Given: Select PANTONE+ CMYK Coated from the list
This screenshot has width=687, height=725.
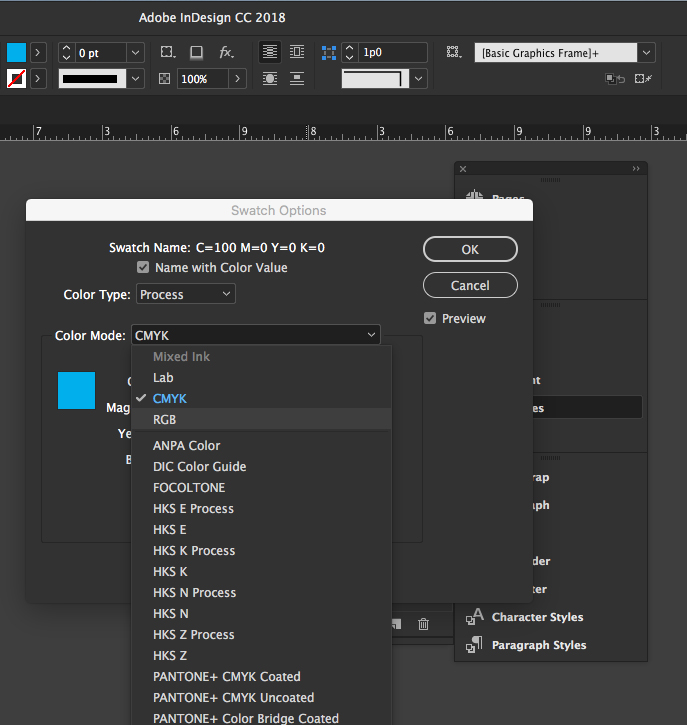Looking at the screenshot, I should click(x=262, y=676).
